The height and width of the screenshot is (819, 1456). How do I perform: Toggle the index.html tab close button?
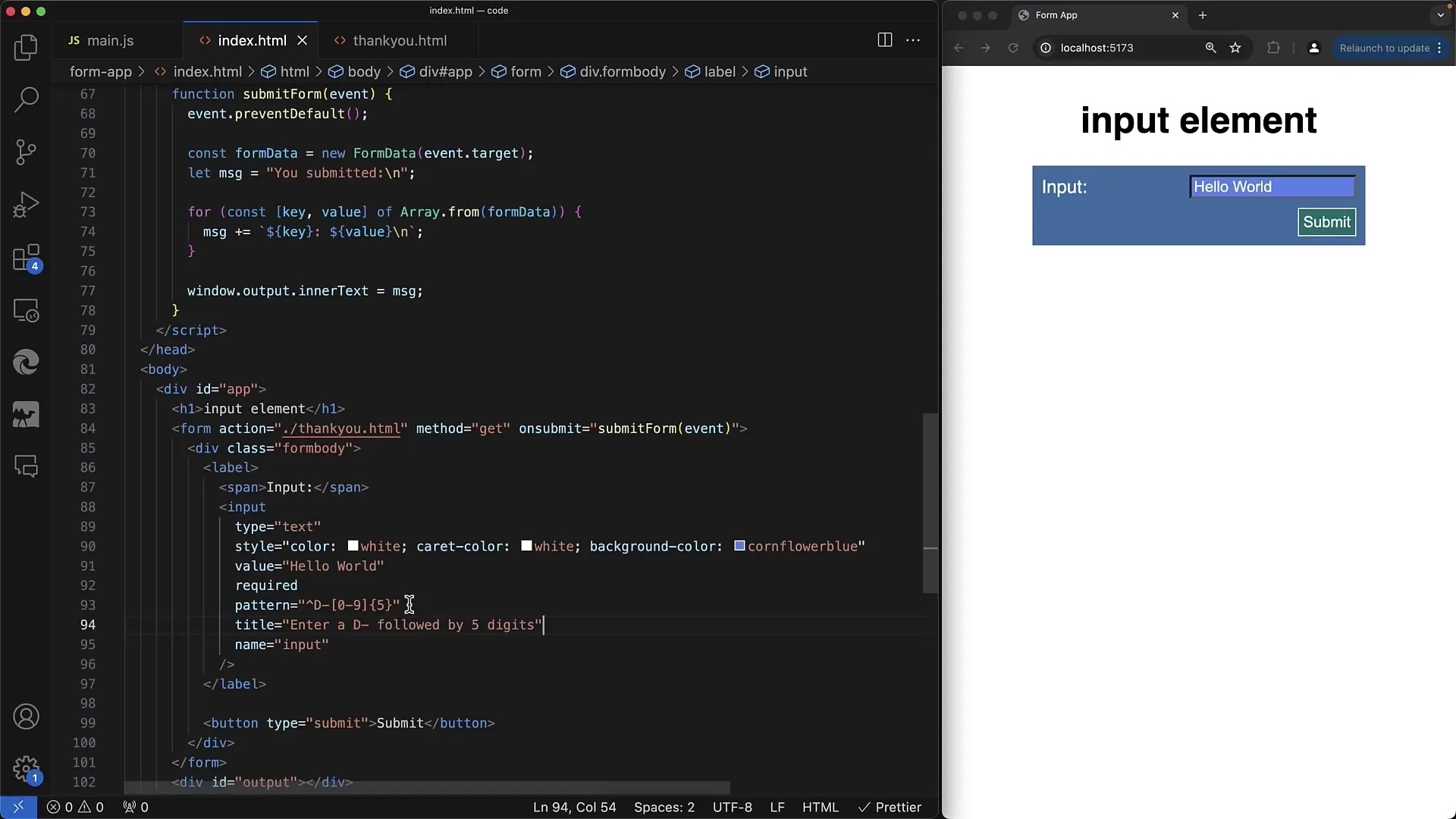click(x=302, y=40)
